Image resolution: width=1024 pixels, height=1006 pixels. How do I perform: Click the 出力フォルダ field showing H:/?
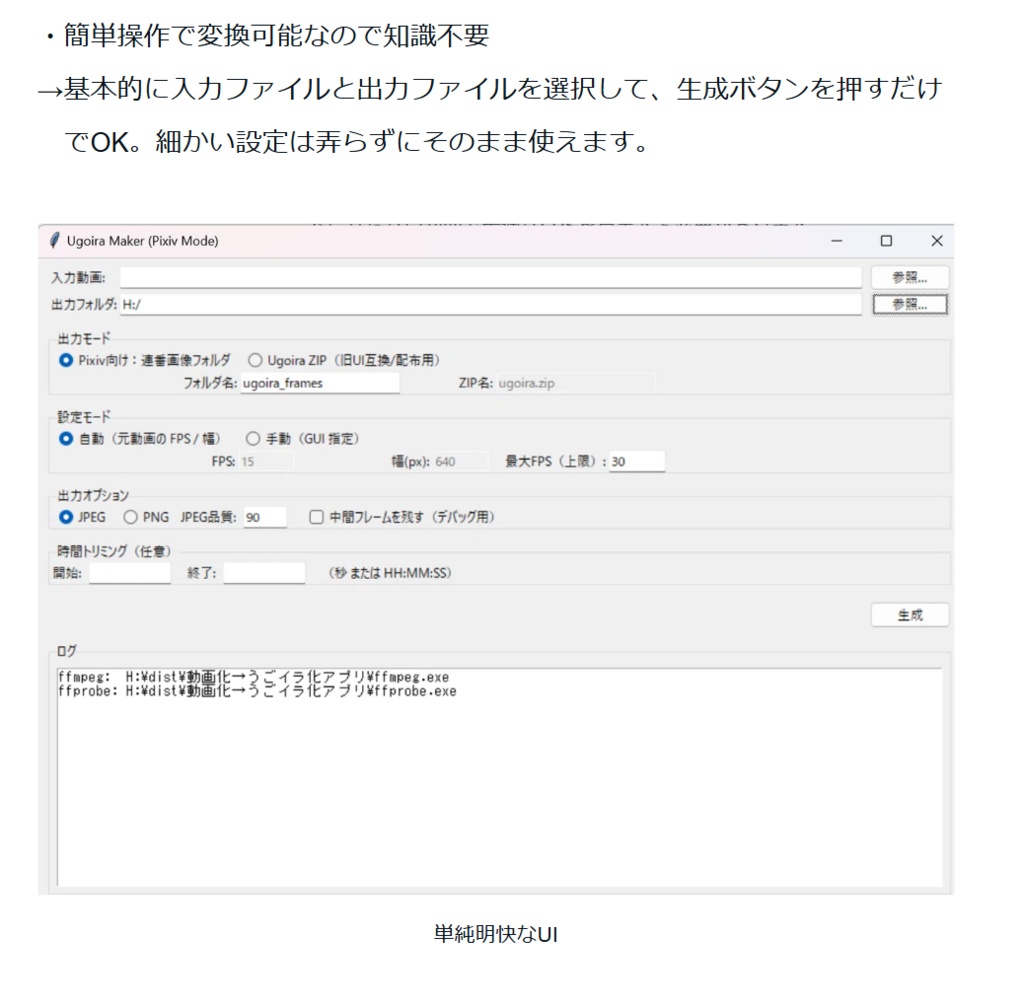pos(490,304)
